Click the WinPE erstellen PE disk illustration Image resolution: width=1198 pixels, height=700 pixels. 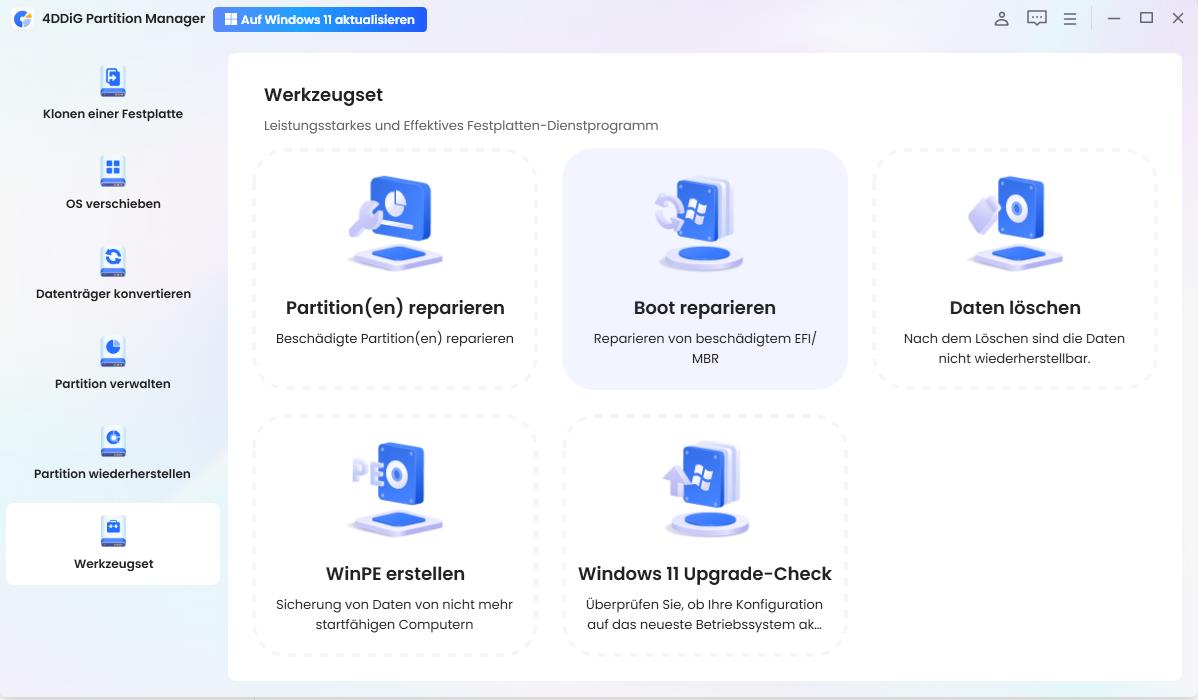coord(395,489)
